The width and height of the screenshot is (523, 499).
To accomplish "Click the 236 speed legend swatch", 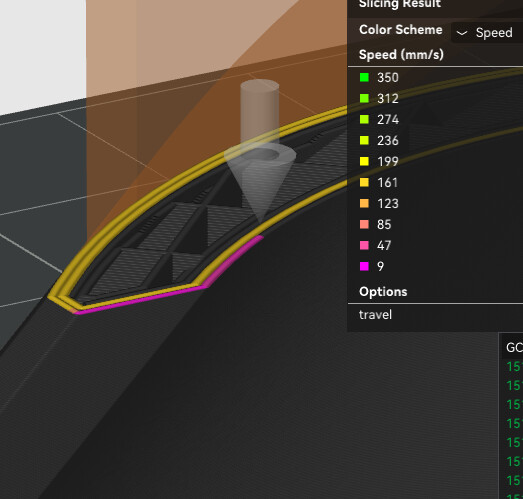I will pyautogui.click(x=364, y=140).
